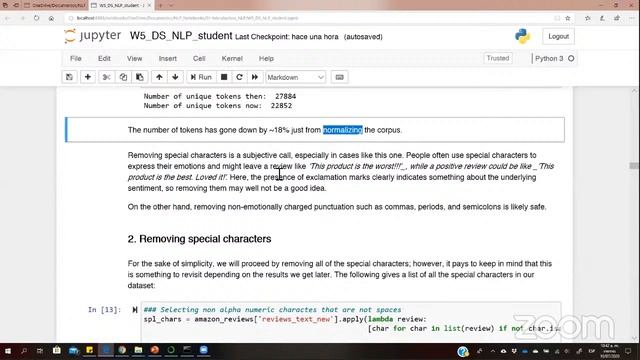Click the browser forward button
The image size is (640, 360).
point(22,18)
